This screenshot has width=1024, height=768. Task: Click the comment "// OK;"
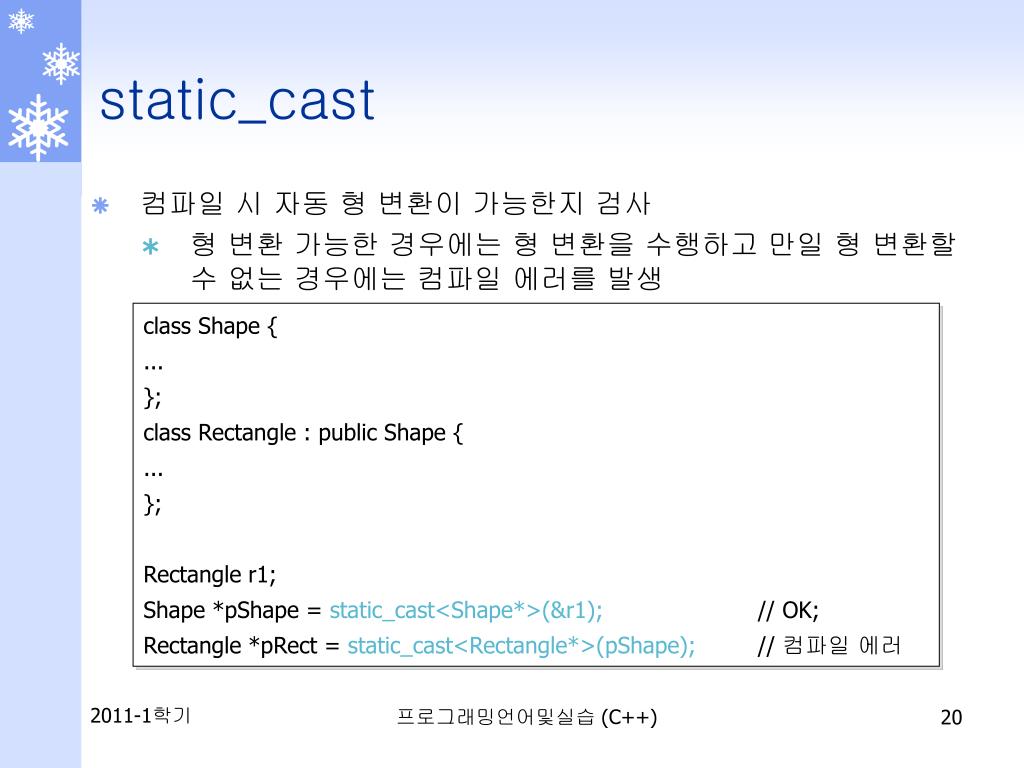[788, 611]
